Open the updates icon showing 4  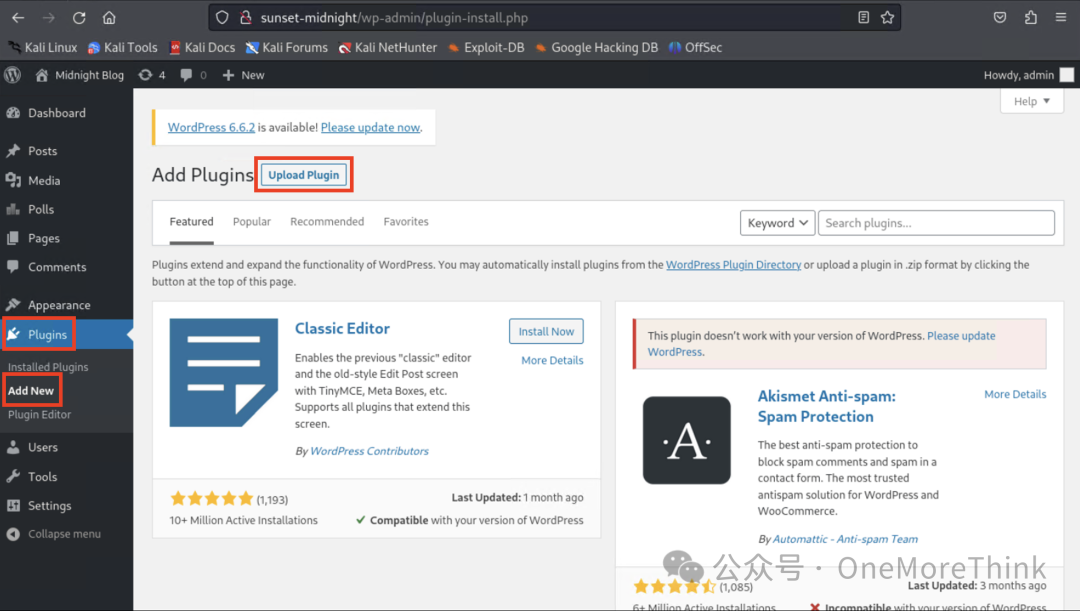[x=152, y=75]
